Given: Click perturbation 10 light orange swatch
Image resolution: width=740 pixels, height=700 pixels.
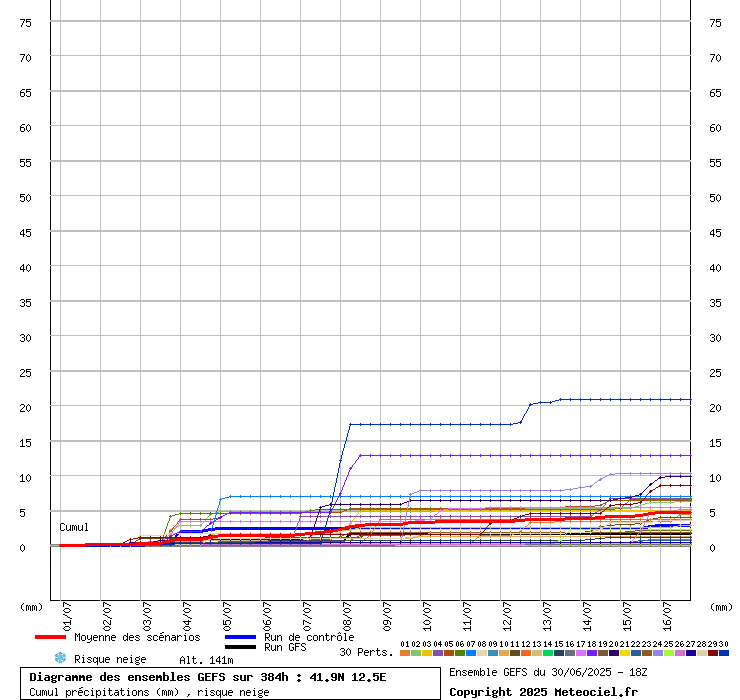Looking at the screenshot, I should pyautogui.click(x=504, y=653).
